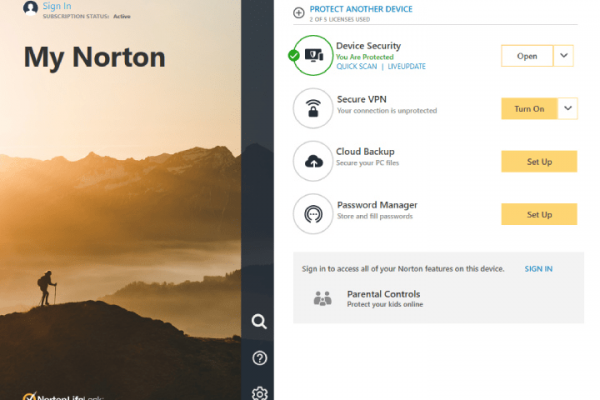Run LiveUpdate
The height and width of the screenshot is (400, 600).
pos(406,66)
